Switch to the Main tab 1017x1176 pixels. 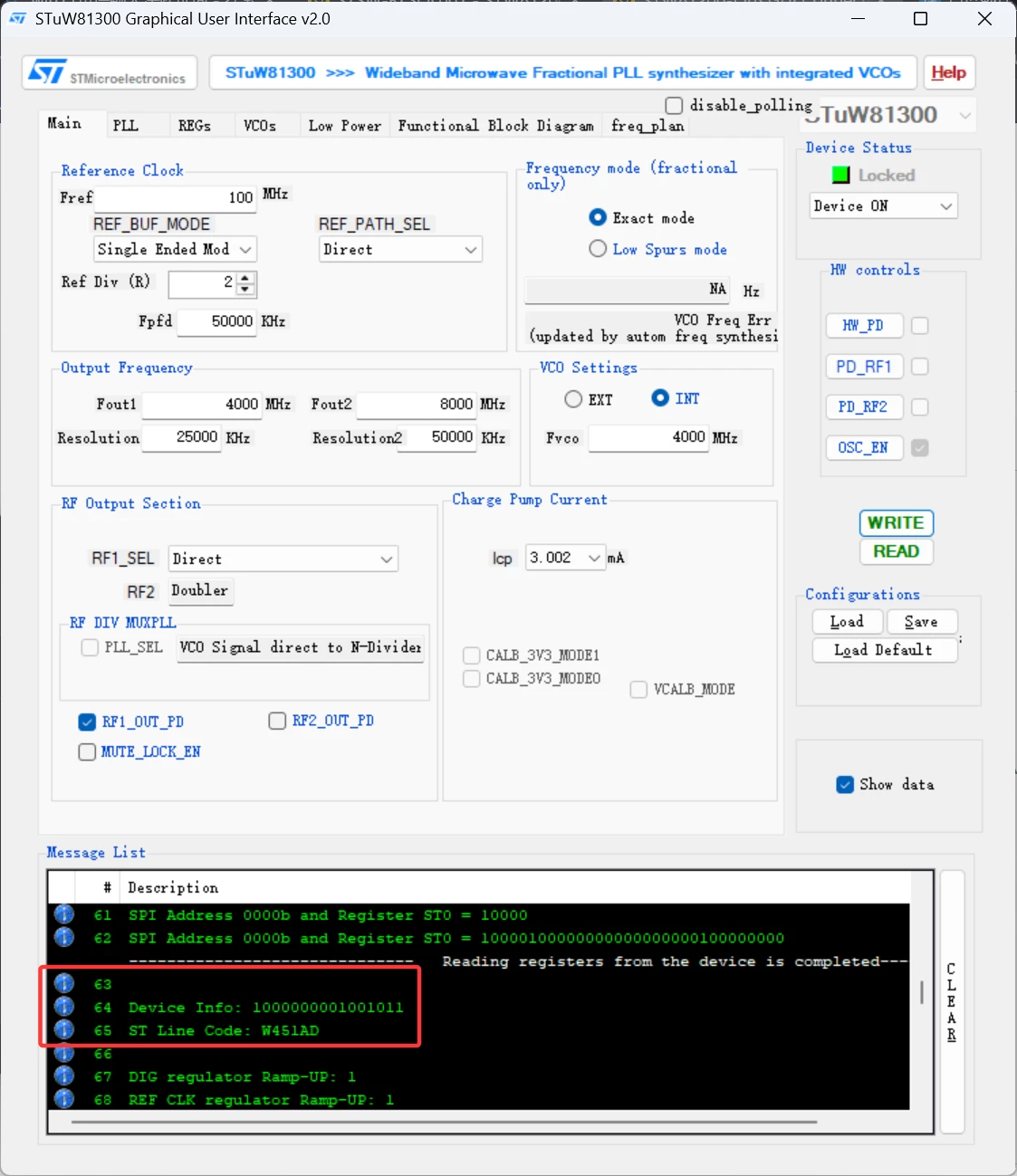tap(64, 123)
